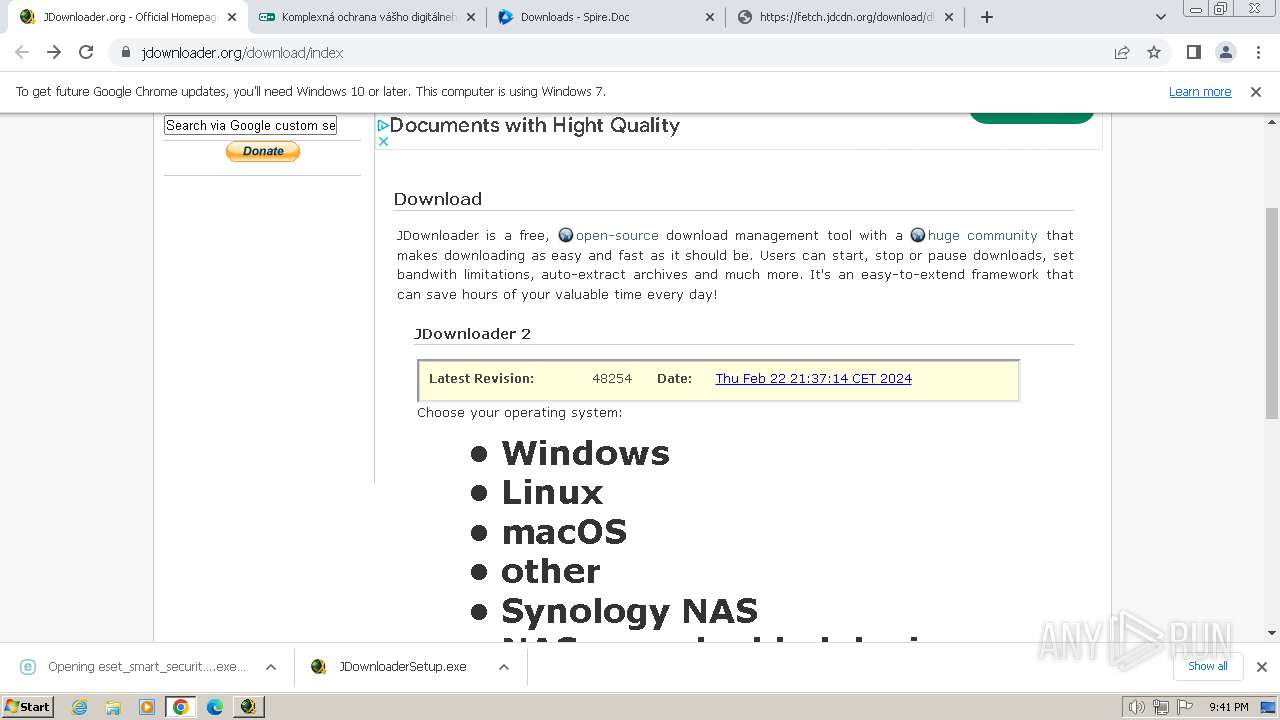Open the tab search dropdown

(1160, 17)
